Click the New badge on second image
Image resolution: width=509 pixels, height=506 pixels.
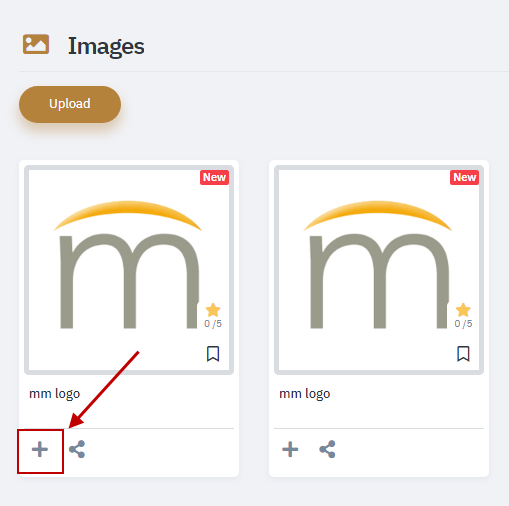coord(464,177)
